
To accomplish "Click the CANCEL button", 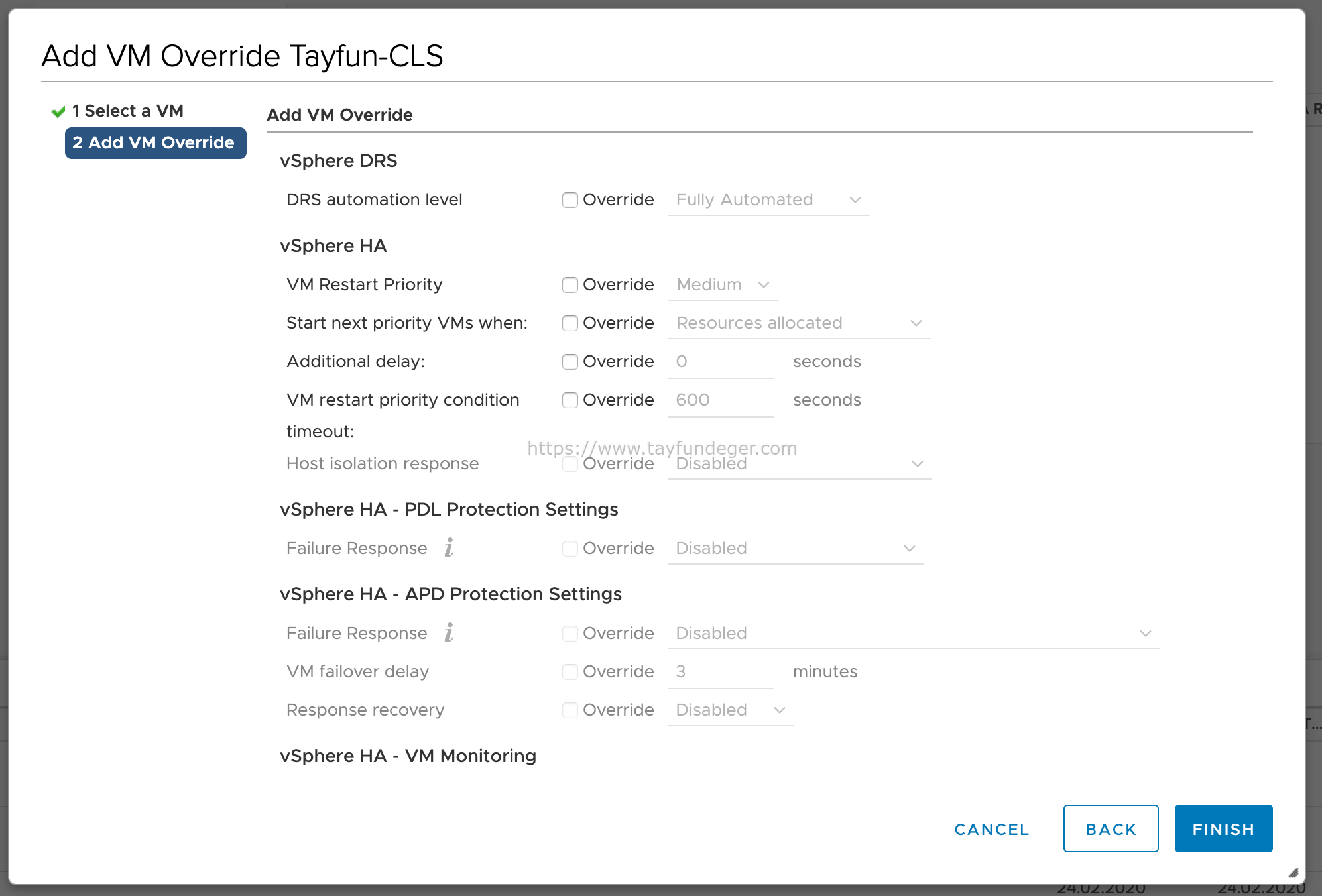I will pyautogui.click(x=992, y=829).
